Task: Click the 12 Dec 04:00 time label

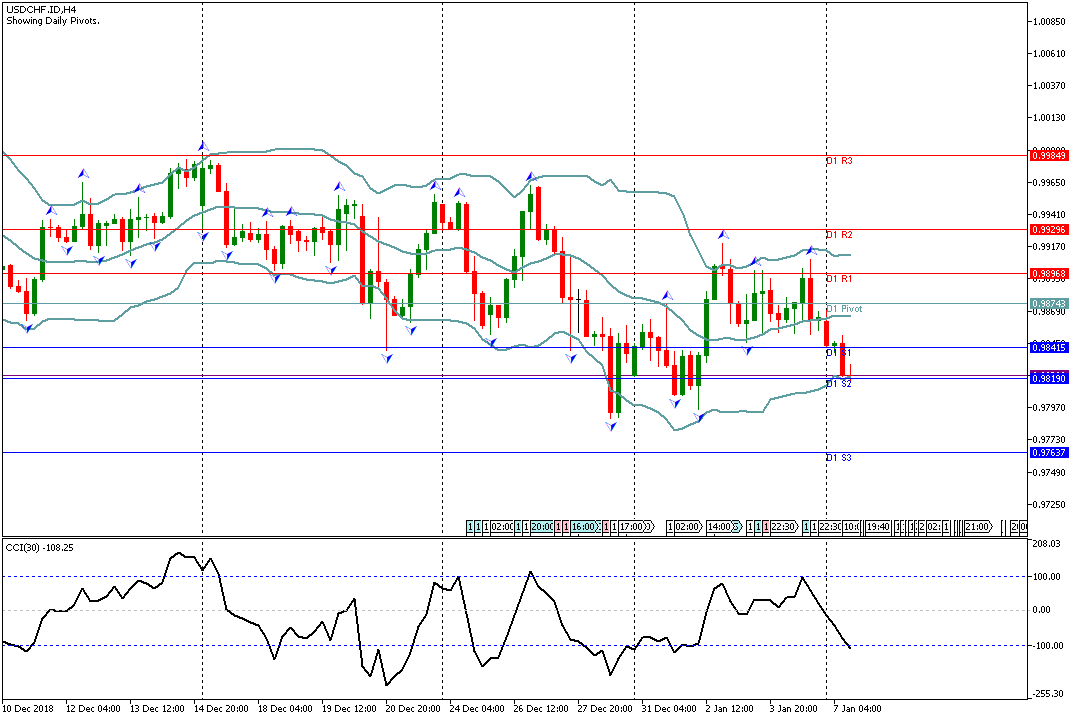Action: [x=93, y=709]
